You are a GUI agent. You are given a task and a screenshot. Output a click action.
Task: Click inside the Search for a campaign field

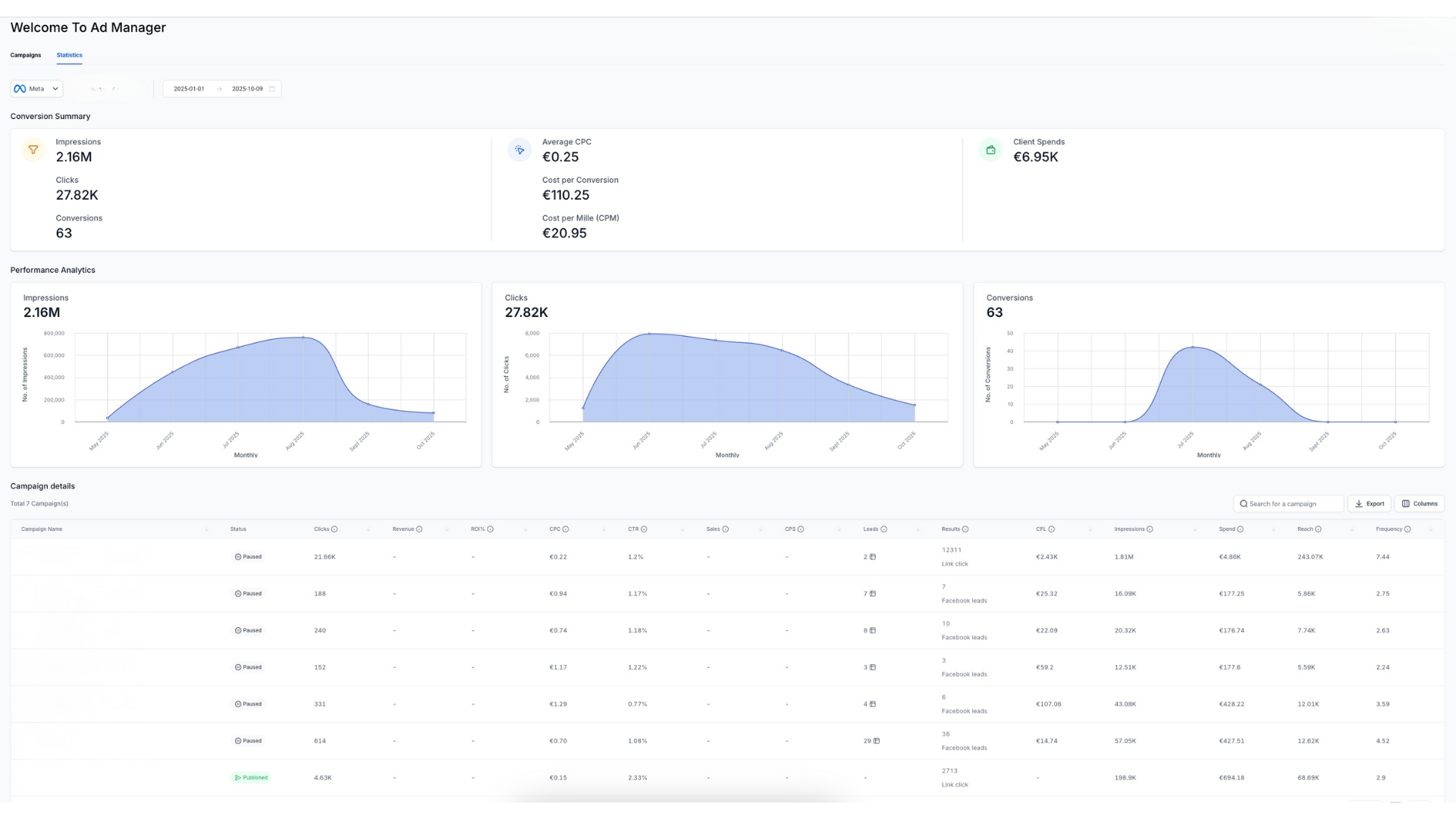(x=1289, y=504)
